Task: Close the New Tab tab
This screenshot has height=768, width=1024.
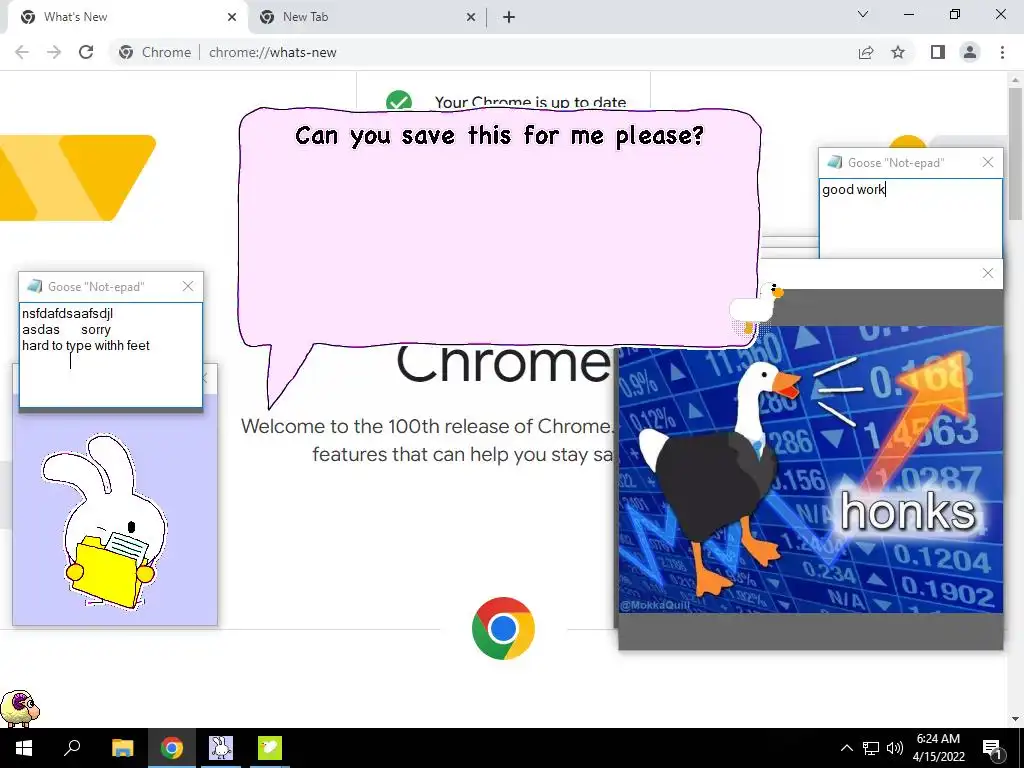Action: click(471, 17)
